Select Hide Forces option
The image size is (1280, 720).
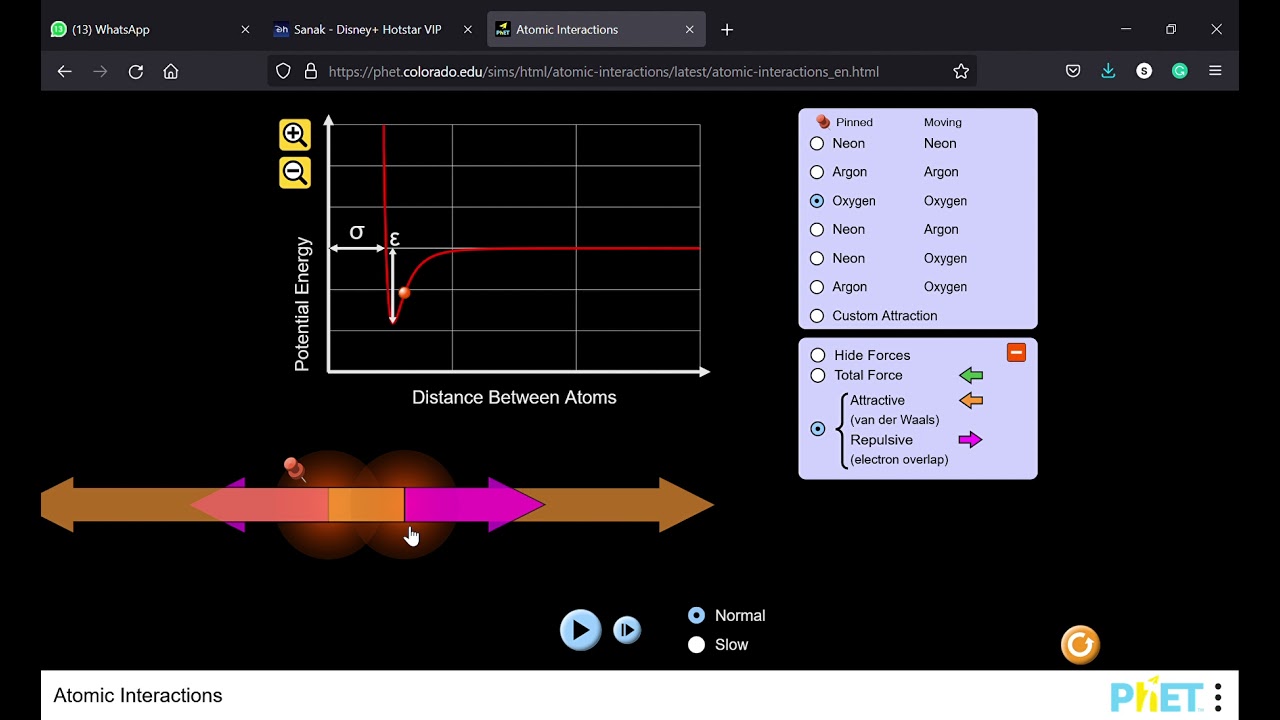pos(818,355)
